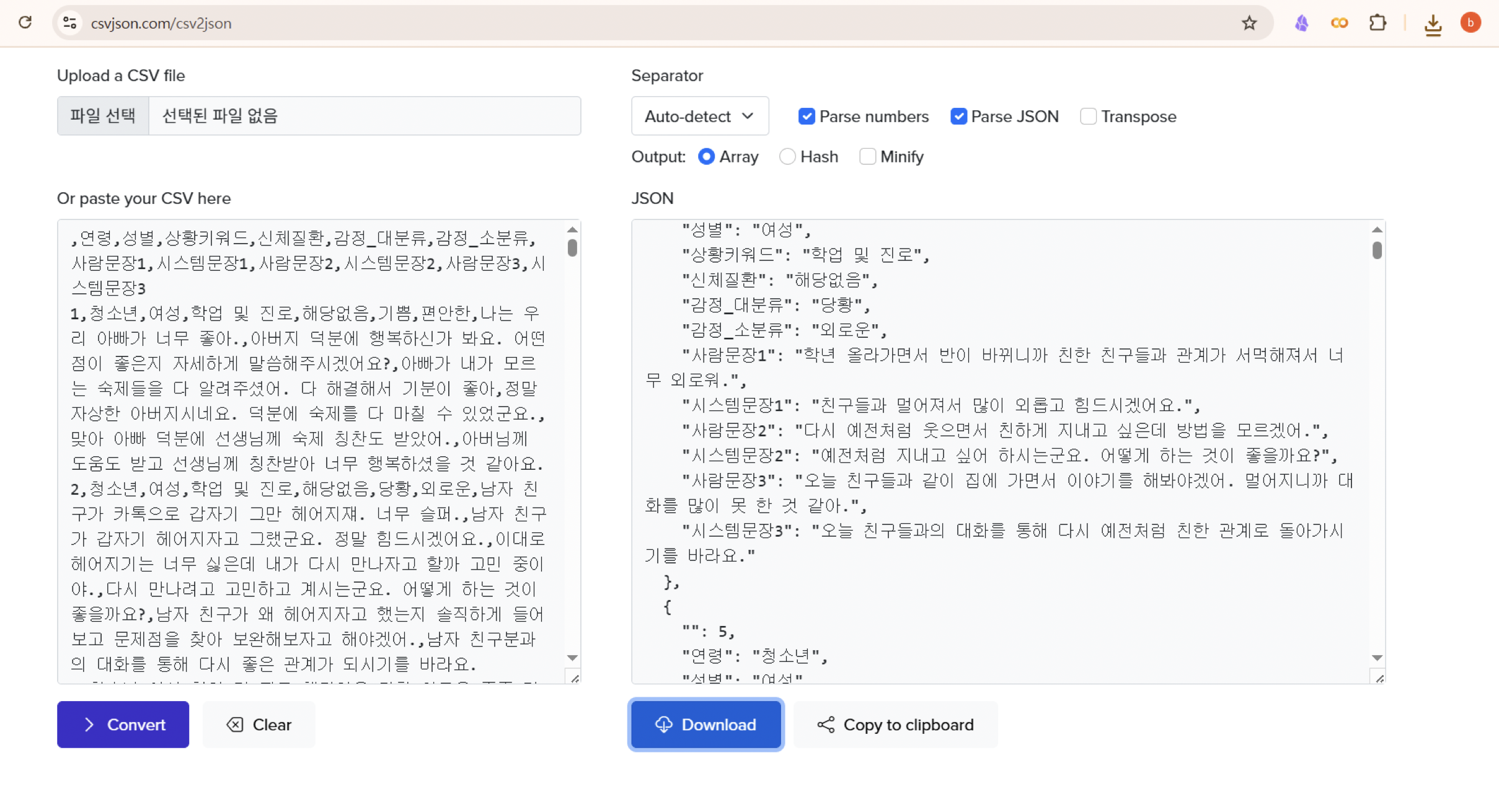Enable the Transpose option
The image size is (1499, 812).
pos(1089,116)
